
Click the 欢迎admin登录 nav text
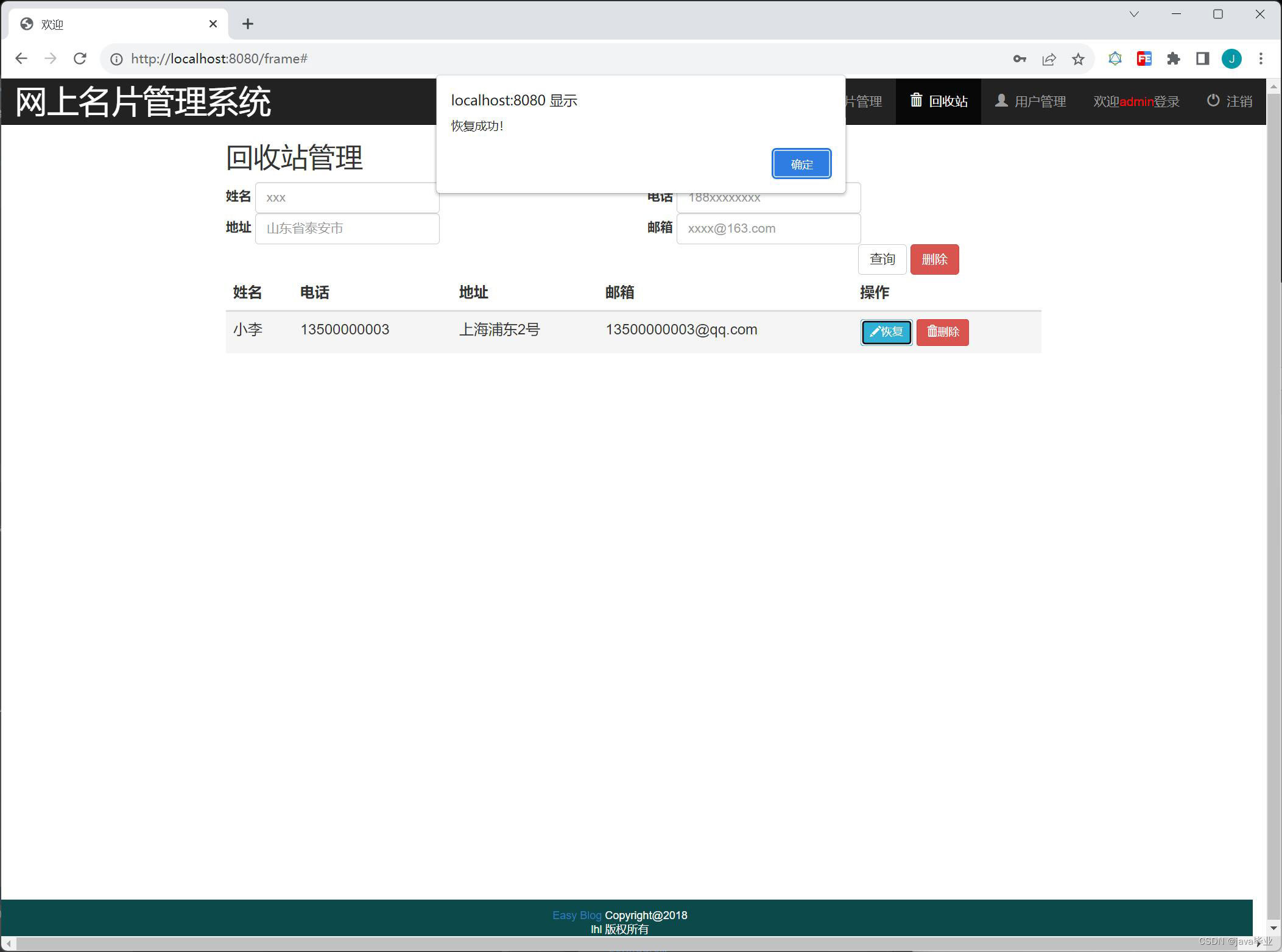click(1136, 102)
